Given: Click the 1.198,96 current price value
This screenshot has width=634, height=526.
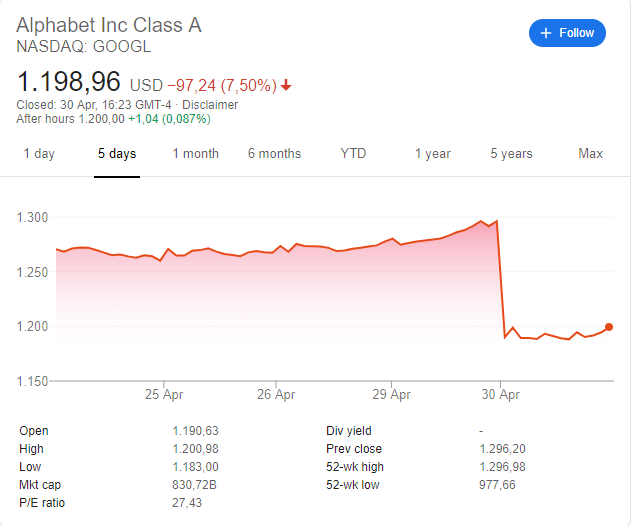Looking at the screenshot, I should click(x=69, y=82).
